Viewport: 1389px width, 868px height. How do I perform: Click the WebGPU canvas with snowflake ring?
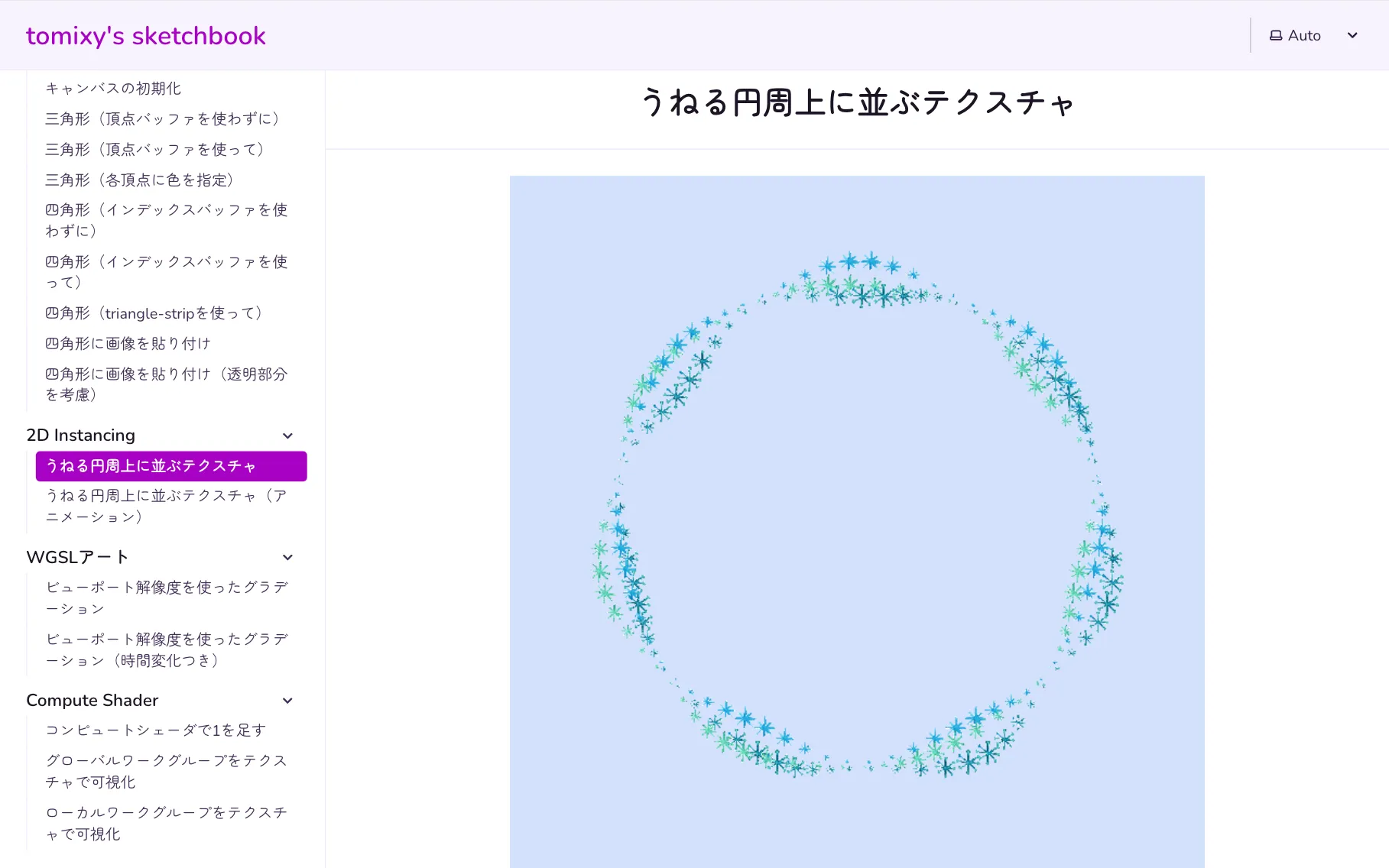856,521
